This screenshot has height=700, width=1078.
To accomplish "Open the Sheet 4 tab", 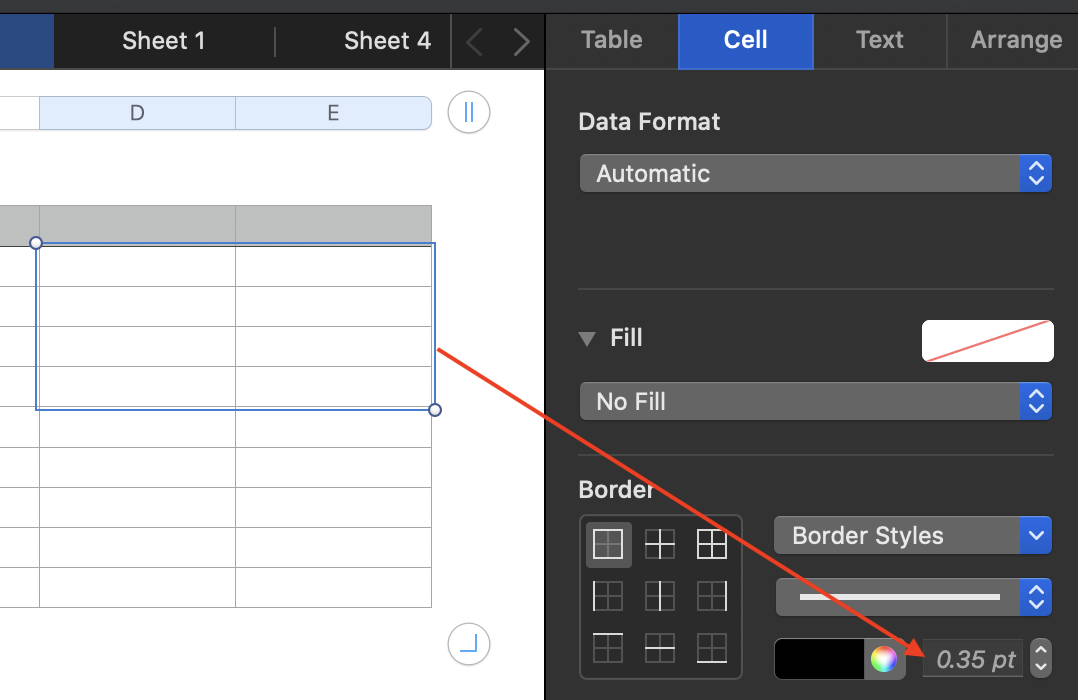I will (x=387, y=41).
